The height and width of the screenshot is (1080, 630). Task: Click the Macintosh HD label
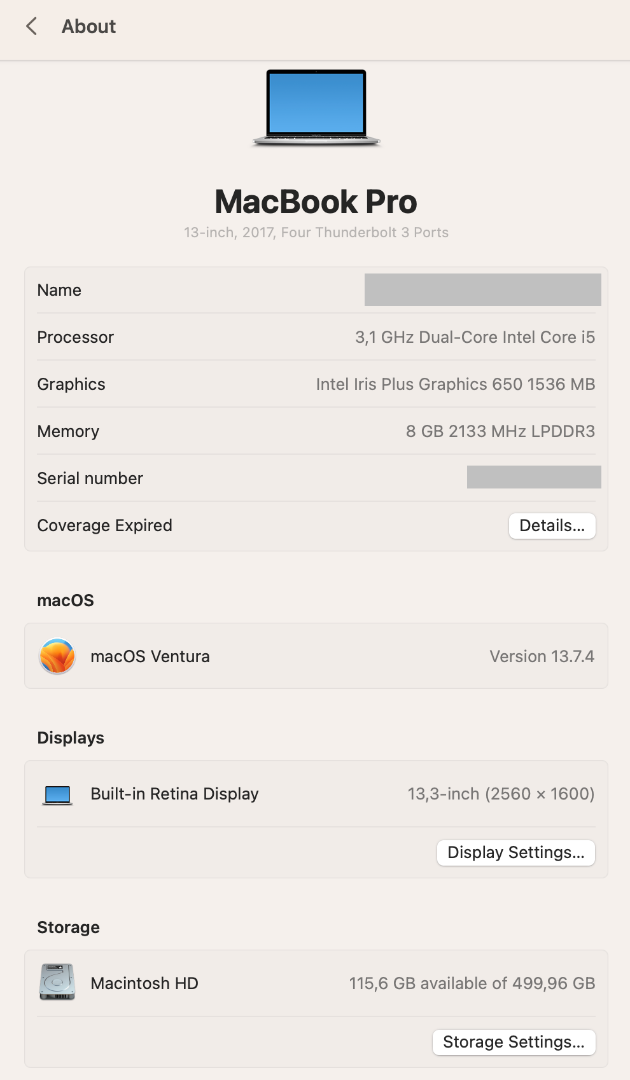pos(145,983)
